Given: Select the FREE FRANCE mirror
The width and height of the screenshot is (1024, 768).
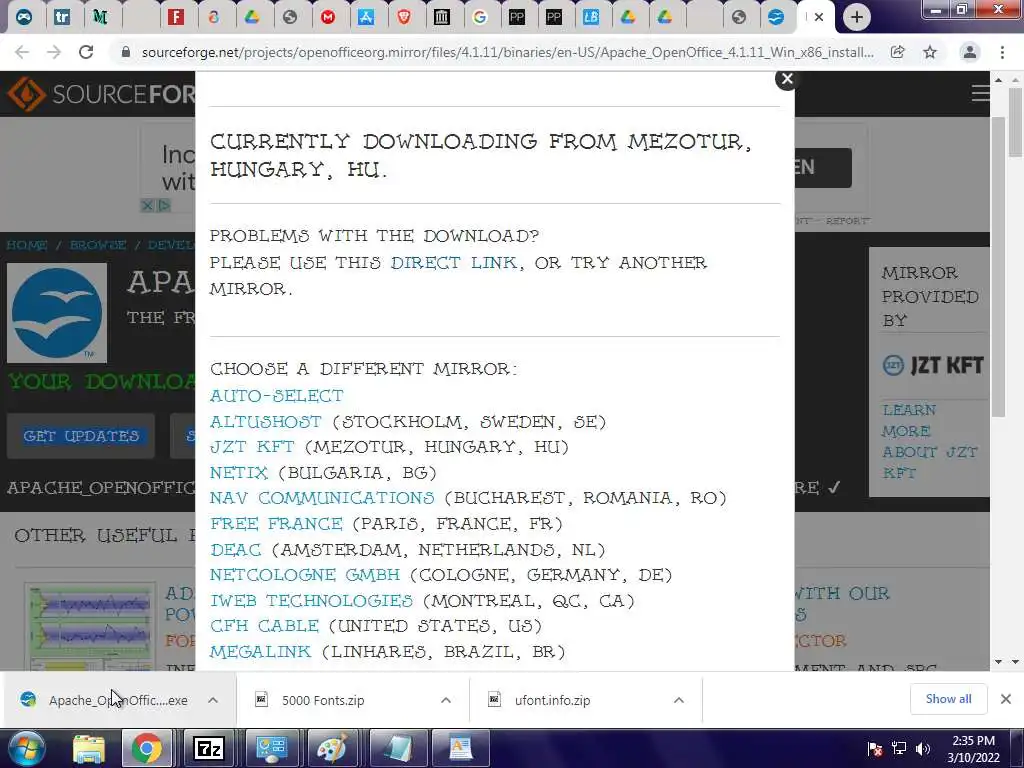Looking at the screenshot, I should pyautogui.click(x=276, y=524).
